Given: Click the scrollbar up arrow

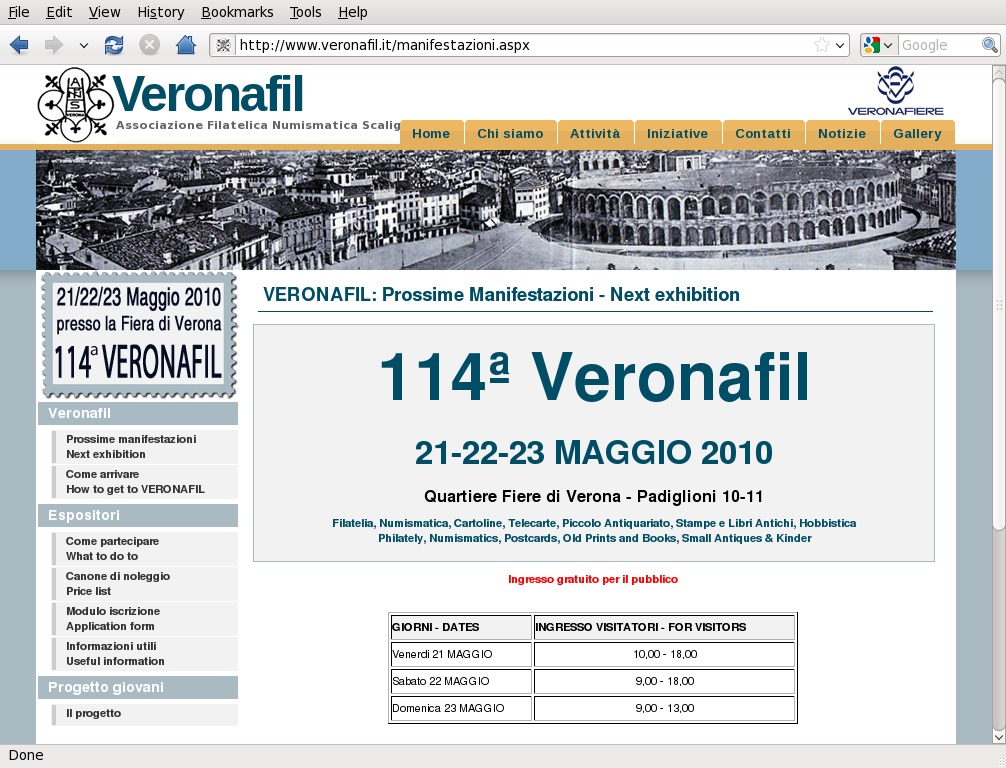Looking at the screenshot, I should 998,72.
